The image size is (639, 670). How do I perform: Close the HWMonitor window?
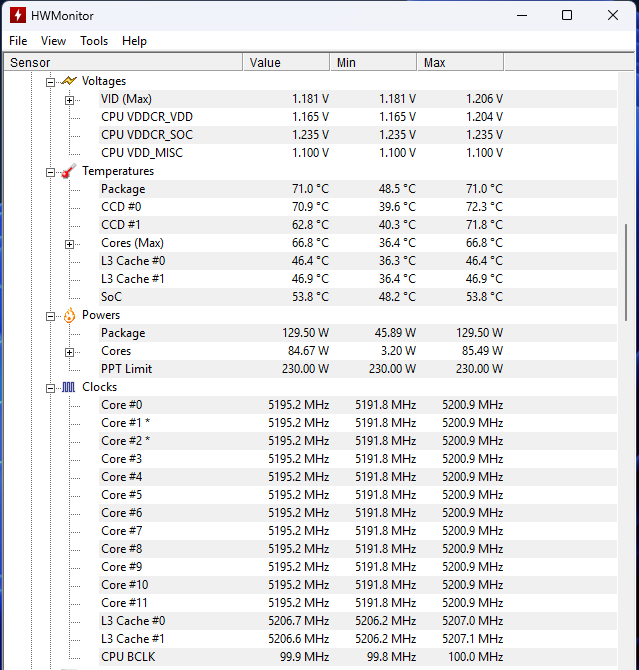[613, 15]
